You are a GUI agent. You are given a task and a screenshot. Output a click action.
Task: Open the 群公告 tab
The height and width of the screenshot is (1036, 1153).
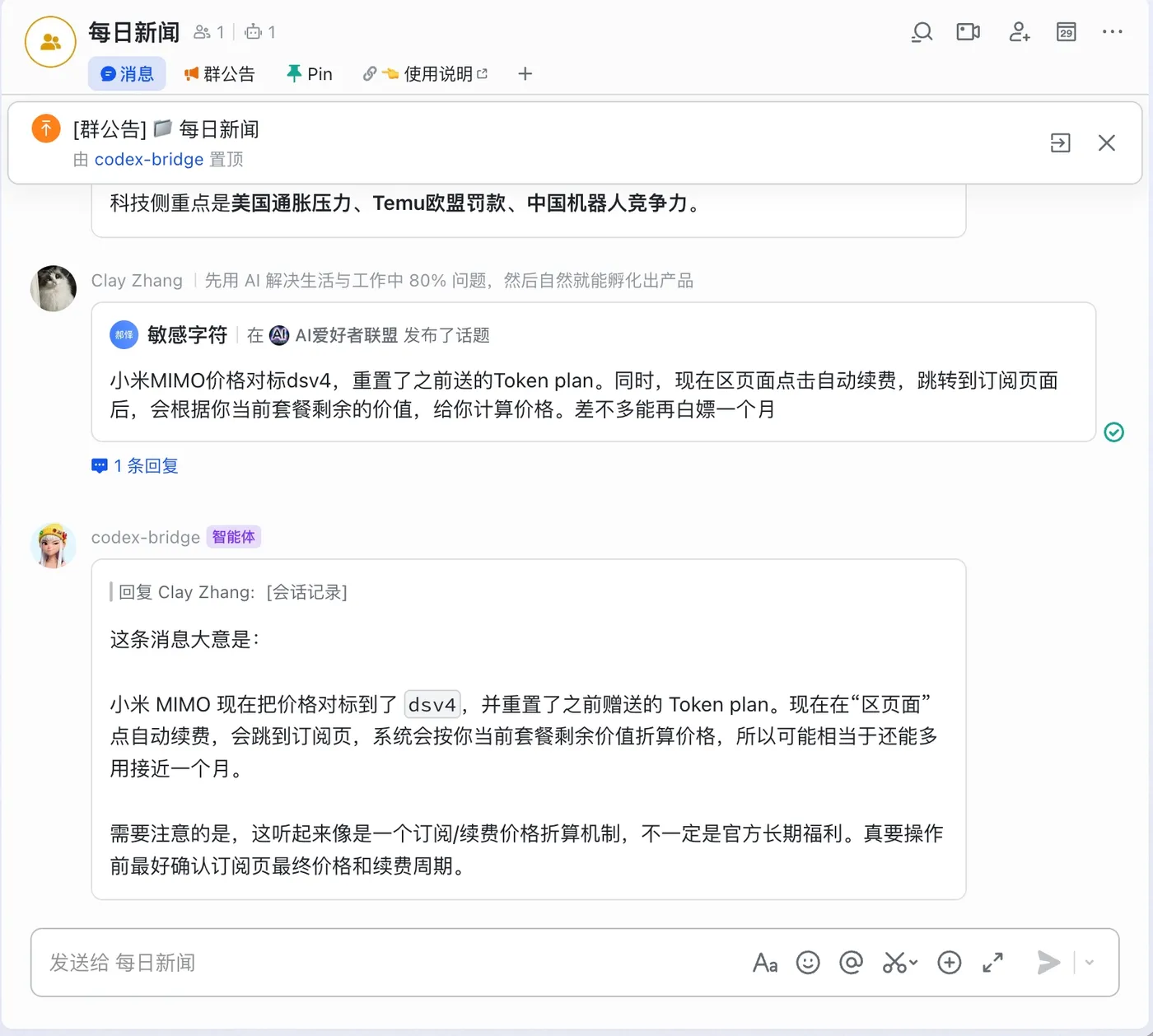219,74
